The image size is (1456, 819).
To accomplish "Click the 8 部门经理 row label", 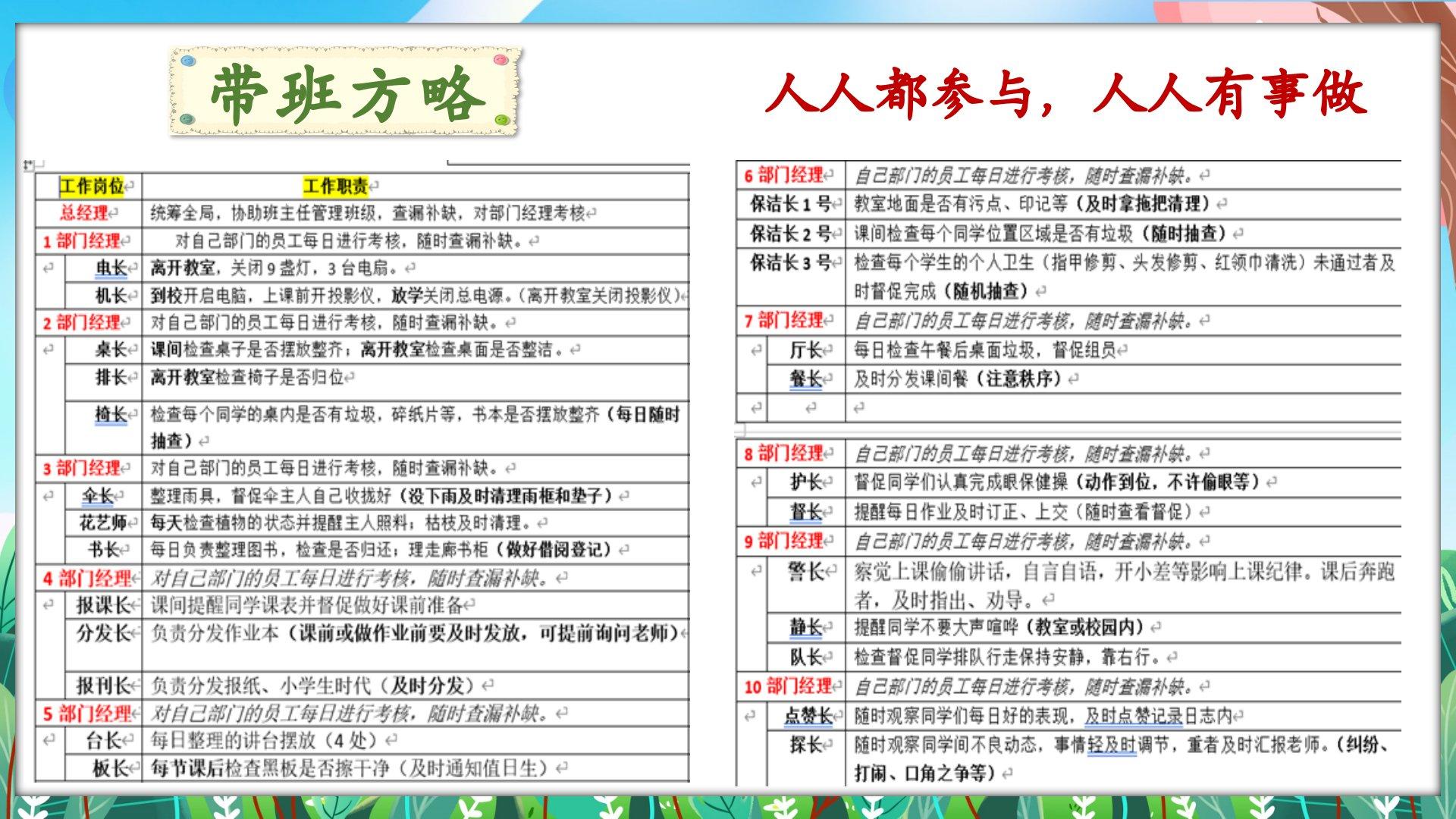I will pyautogui.click(x=784, y=453).
